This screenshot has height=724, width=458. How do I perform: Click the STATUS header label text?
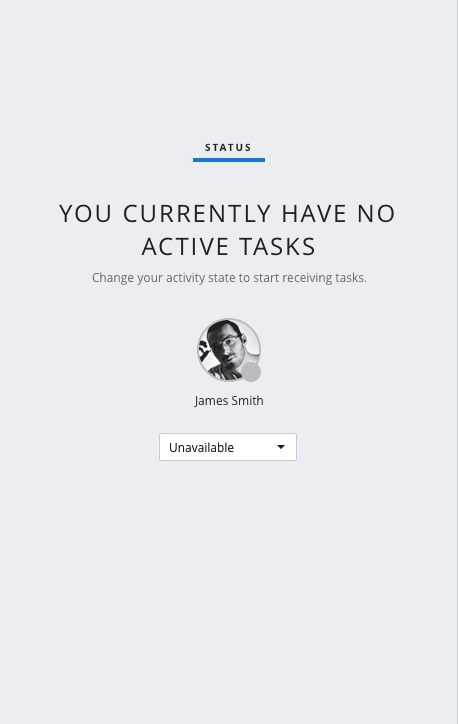[x=229, y=147]
